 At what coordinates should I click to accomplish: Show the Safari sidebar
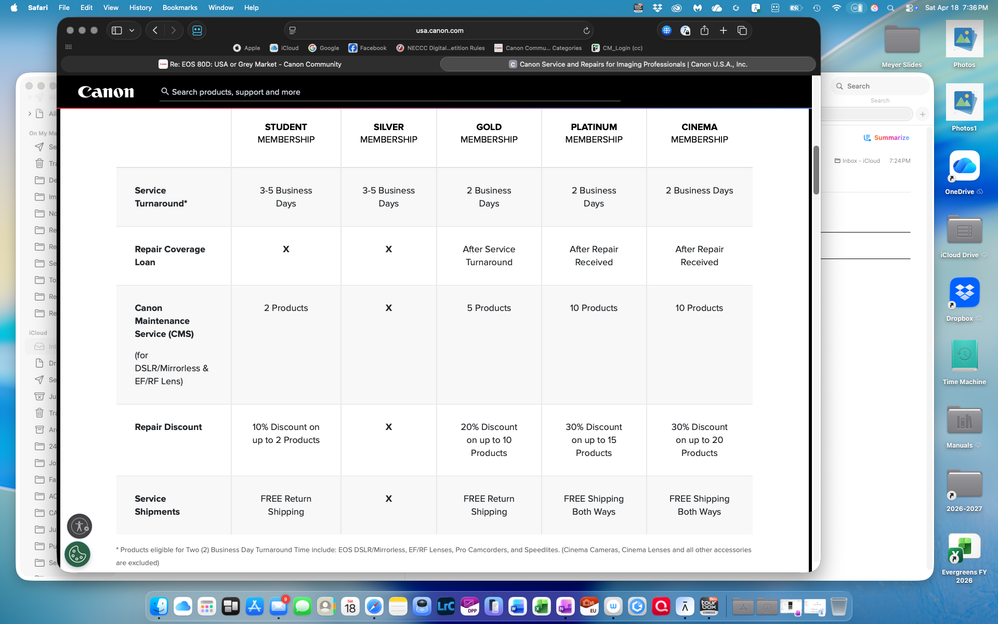point(117,30)
